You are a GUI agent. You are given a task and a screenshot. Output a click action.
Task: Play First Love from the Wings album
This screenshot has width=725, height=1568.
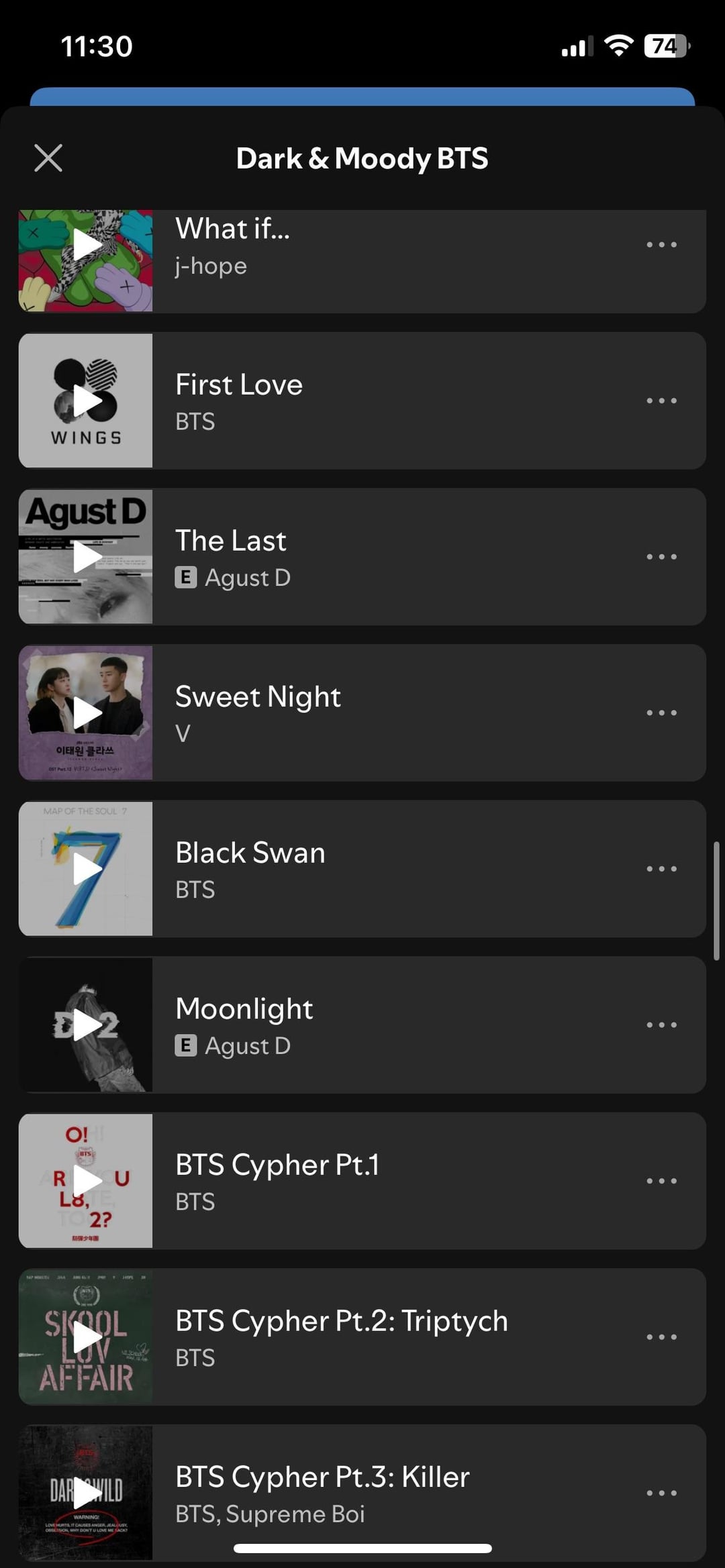[87, 401]
